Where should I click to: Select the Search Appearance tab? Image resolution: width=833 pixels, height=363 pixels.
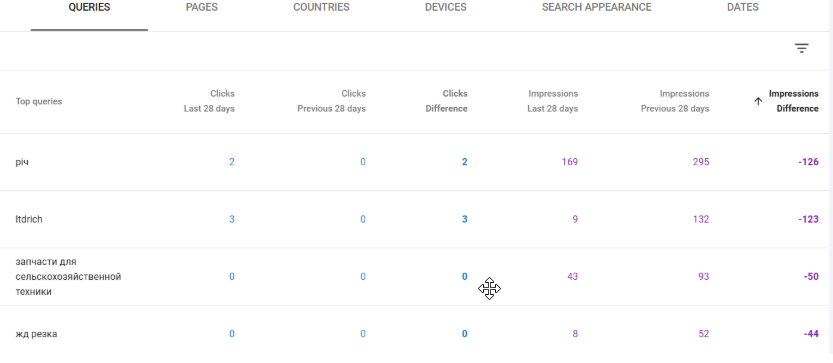(596, 7)
